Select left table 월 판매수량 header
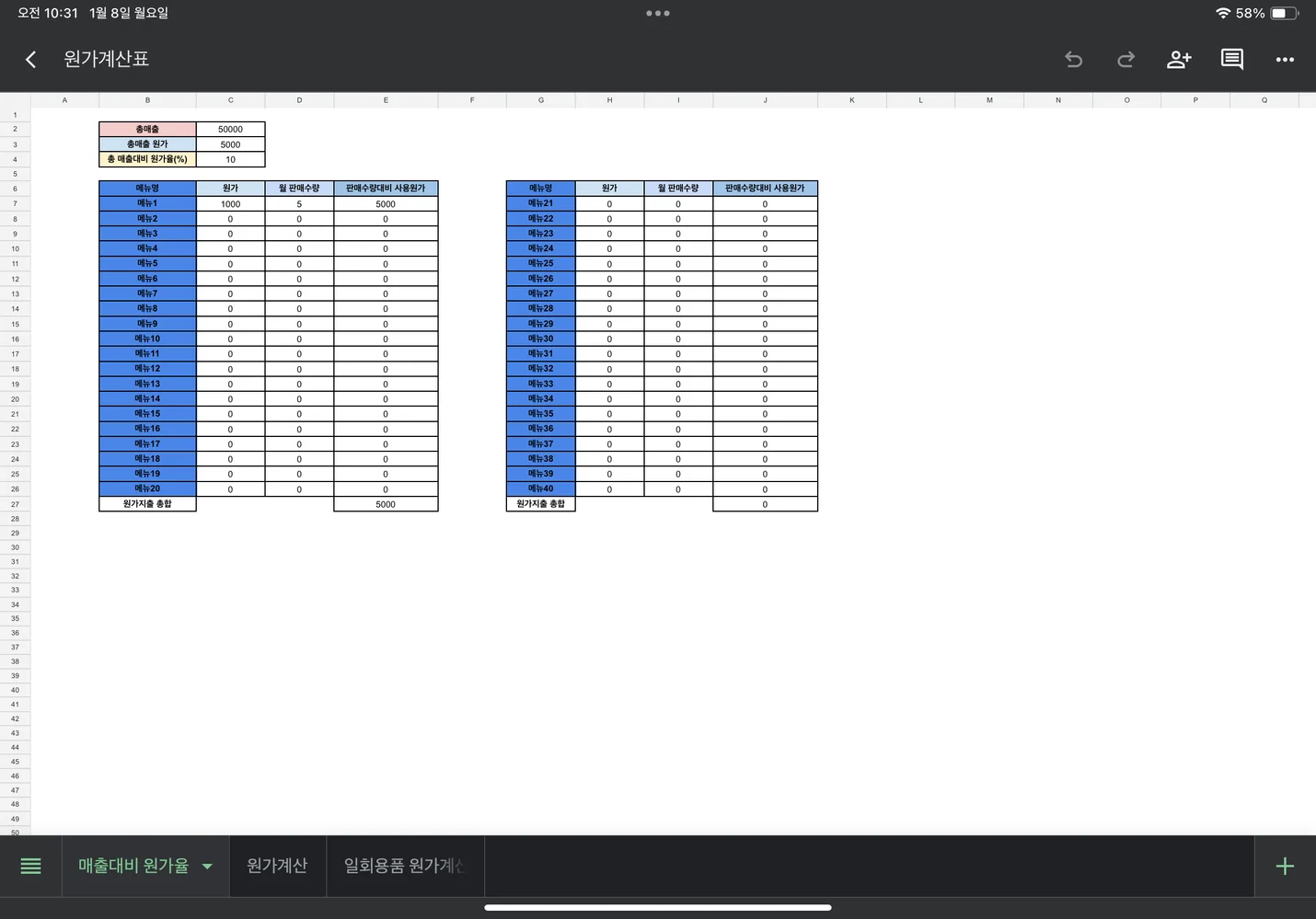The height and width of the screenshot is (919, 1316). click(299, 189)
